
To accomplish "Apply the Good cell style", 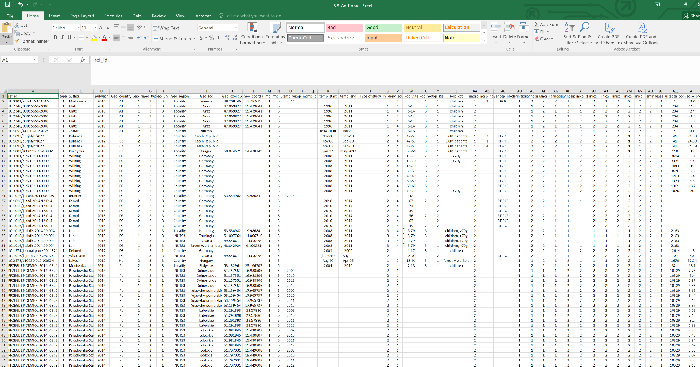I will (x=383, y=28).
